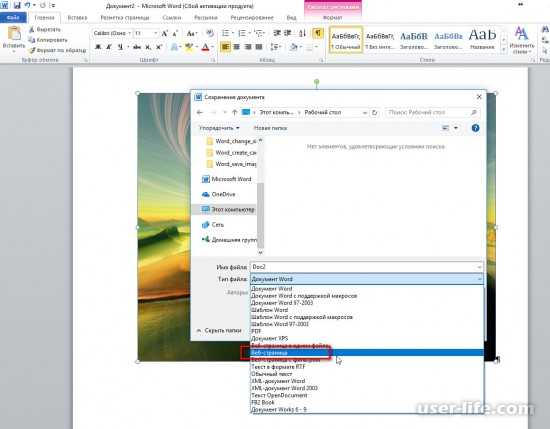Image resolution: width=550 pixels, height=429 pixels.
Task: Expand the file type combo box
Action: (x=367, y=279)
